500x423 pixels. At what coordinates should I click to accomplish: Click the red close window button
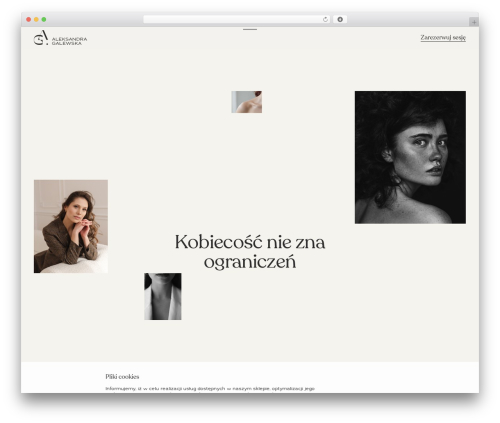(x=29, y=20)
